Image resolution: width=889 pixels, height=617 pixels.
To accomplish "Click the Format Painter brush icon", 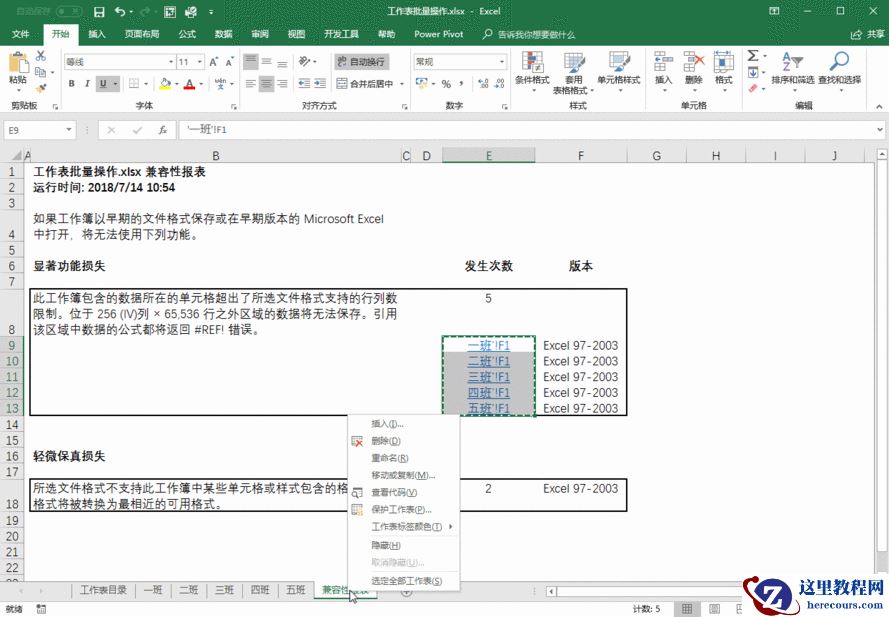I will (41, 88).
